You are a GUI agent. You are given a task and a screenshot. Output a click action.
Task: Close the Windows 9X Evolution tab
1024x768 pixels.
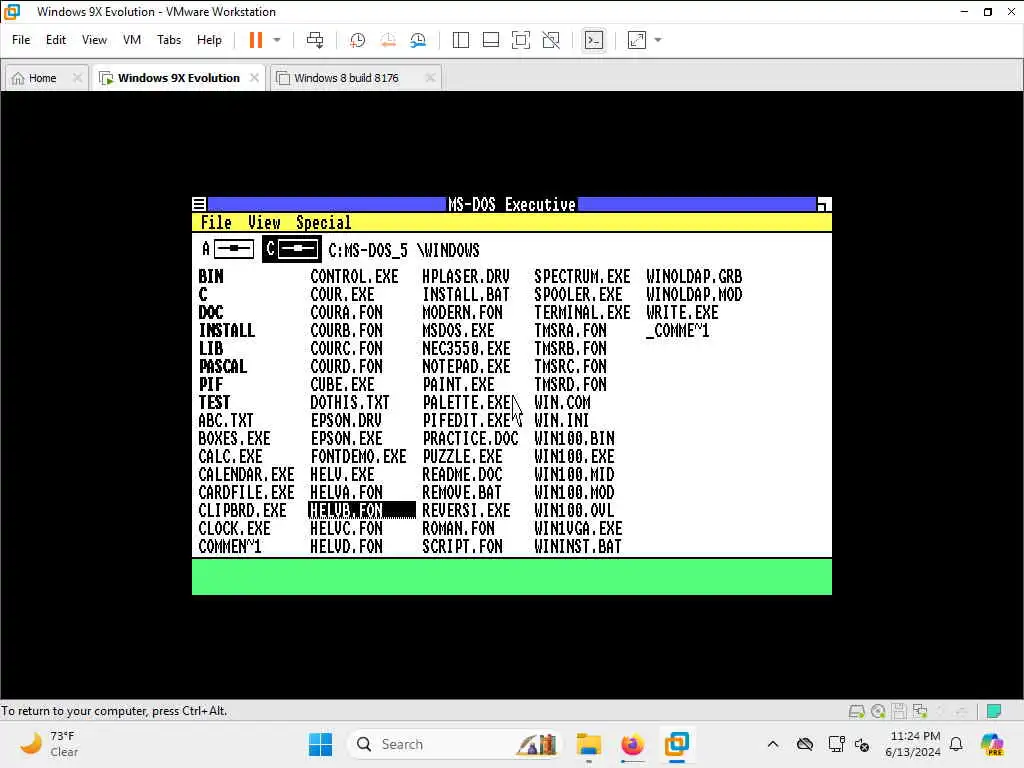(254, 78)
